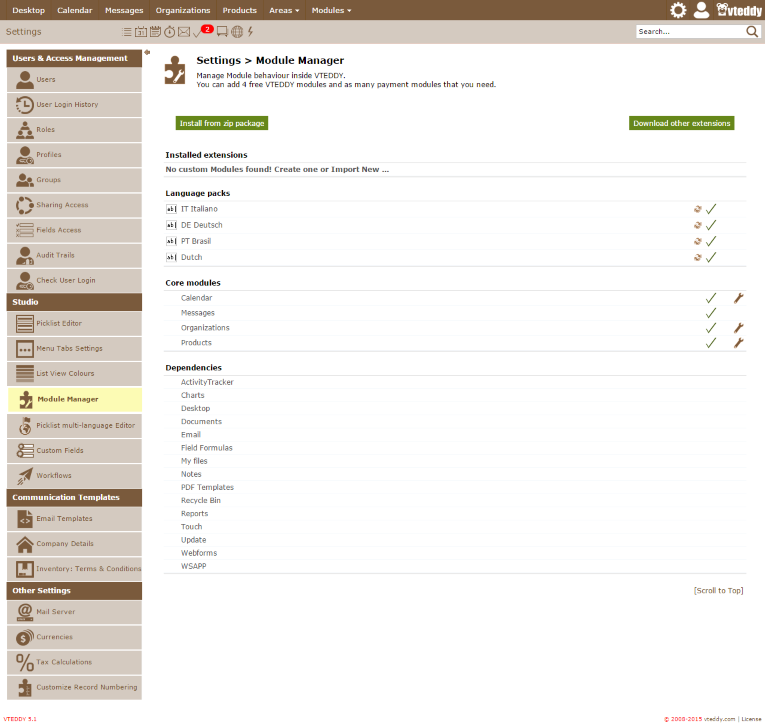Click the stopwatch timer toolbar icon

[169, 32]
